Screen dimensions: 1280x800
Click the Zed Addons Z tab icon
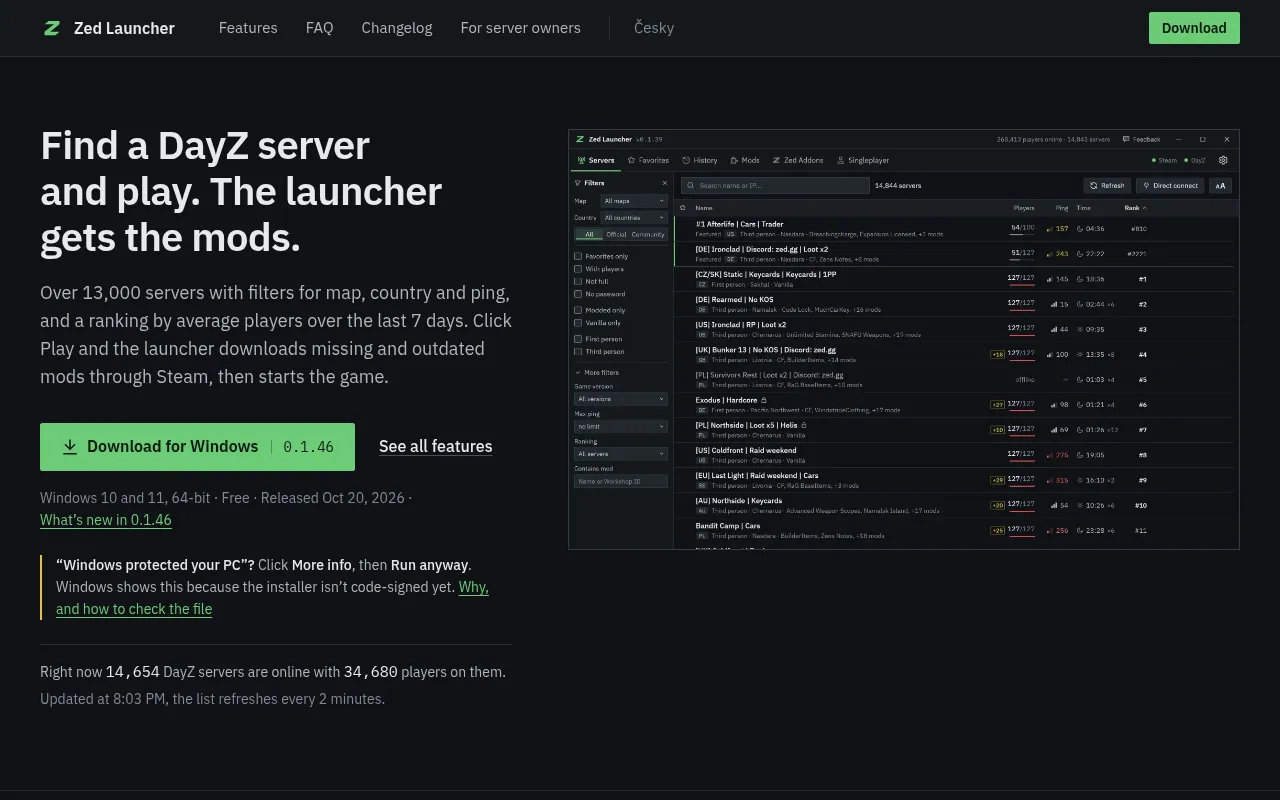(x=776, y=160)
